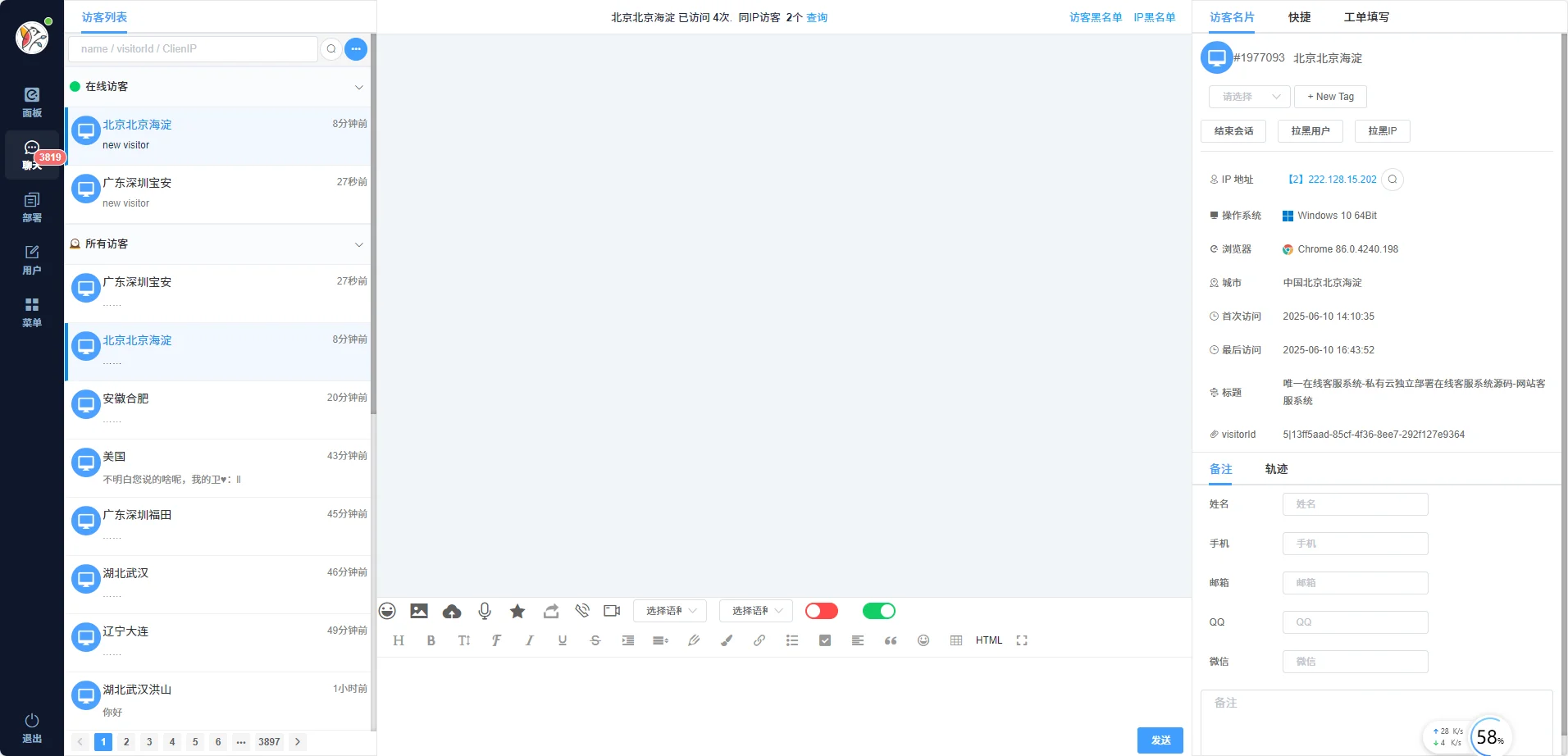Switch editor to HTML mode
The width and height of the screenshot is (1568, 756).
tap(989, 640)
